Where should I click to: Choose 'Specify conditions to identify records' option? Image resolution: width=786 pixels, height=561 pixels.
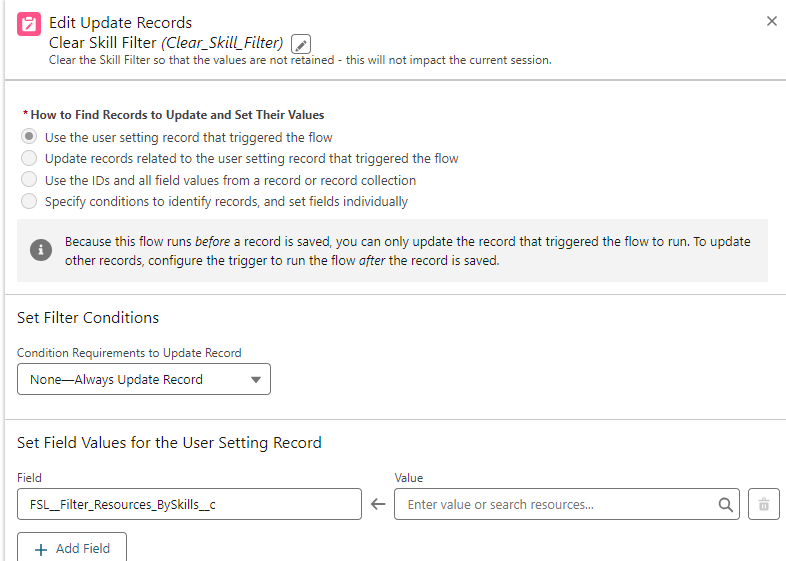tap(30, 201)
